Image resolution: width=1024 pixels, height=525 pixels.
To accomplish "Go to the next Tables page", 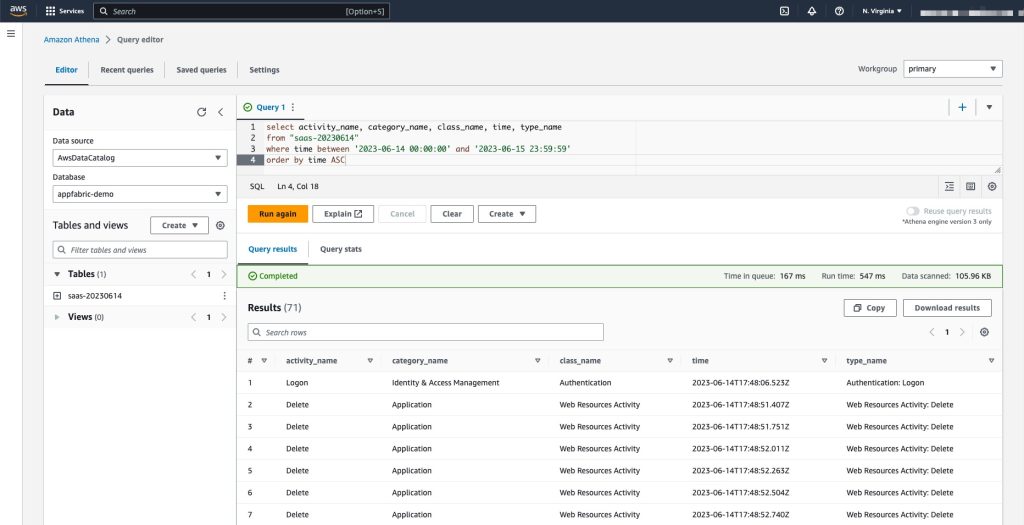I will 224,274.
